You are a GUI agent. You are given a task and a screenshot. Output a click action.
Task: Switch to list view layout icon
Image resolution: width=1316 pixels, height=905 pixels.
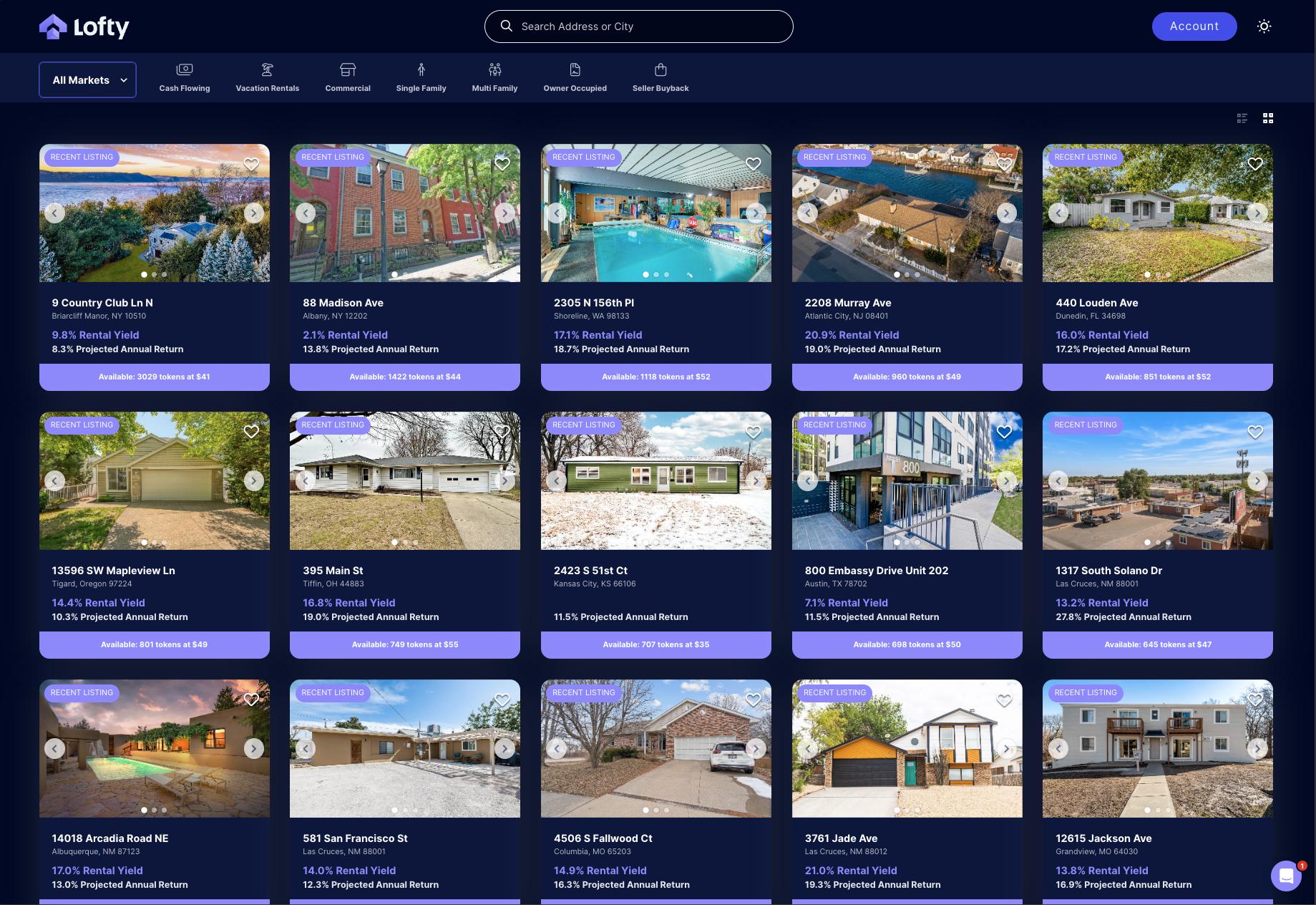(1242, 118)
